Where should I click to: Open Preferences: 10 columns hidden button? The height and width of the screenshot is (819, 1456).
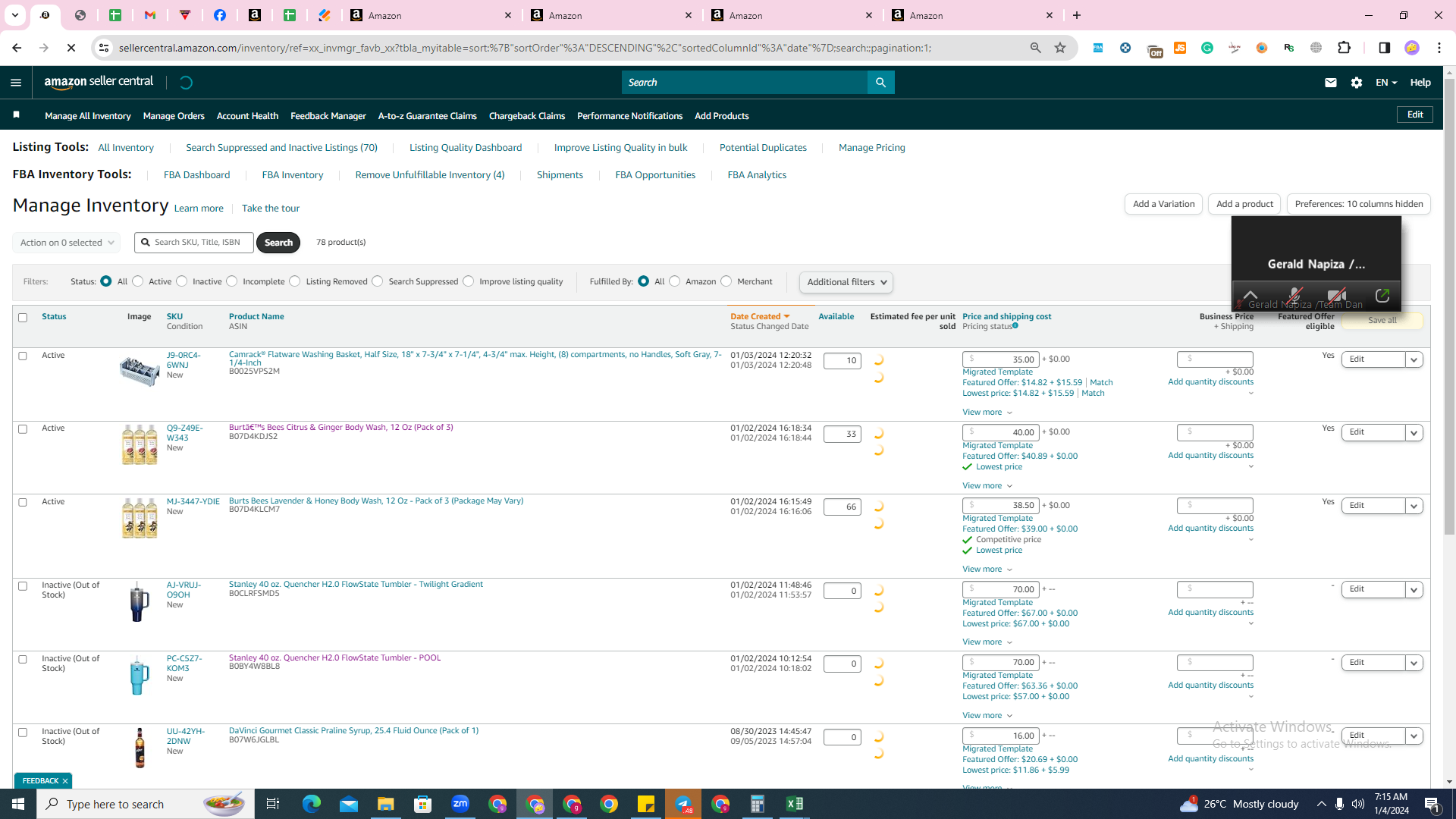point(1359,204)
